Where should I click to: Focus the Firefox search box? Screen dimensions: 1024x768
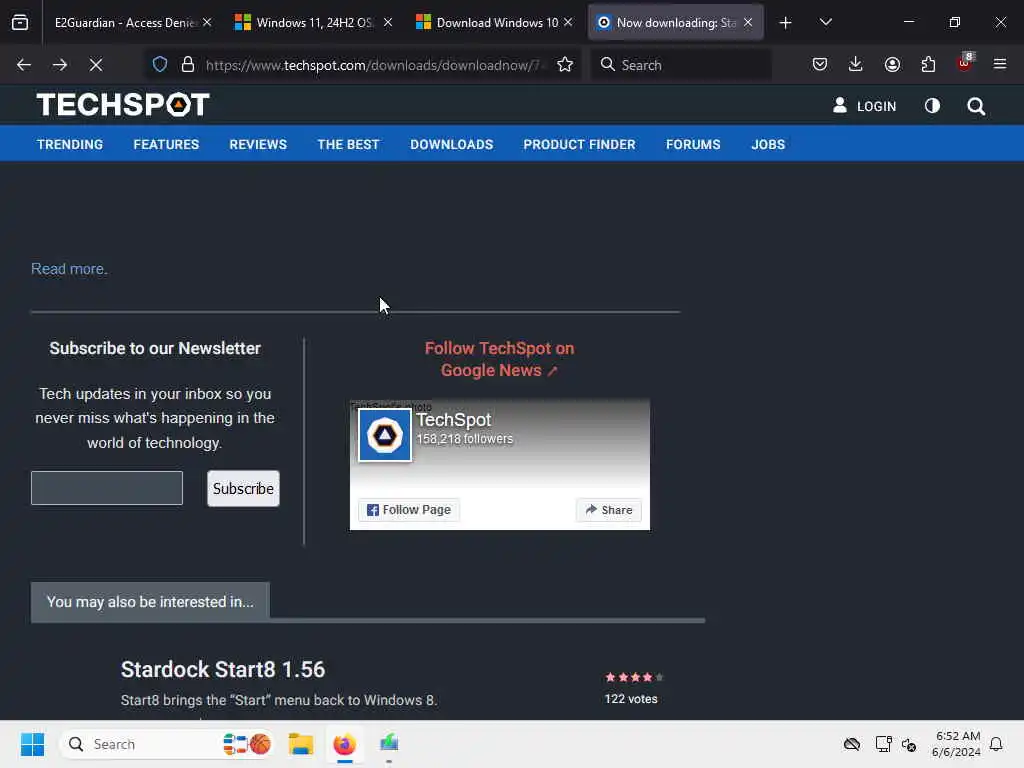[682, 65]
